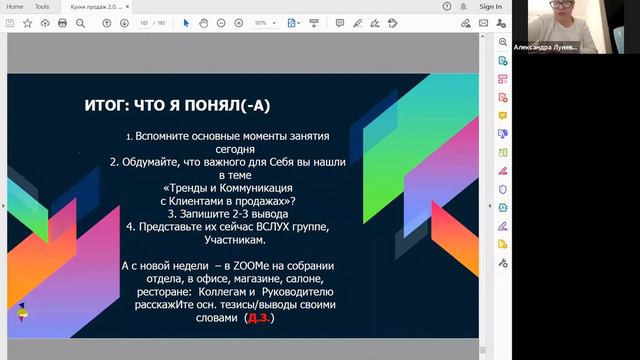Open the teal Compress PDF icon in right pane
The width and height of the screenshot is (640, 360).
(x=503, y=208)
